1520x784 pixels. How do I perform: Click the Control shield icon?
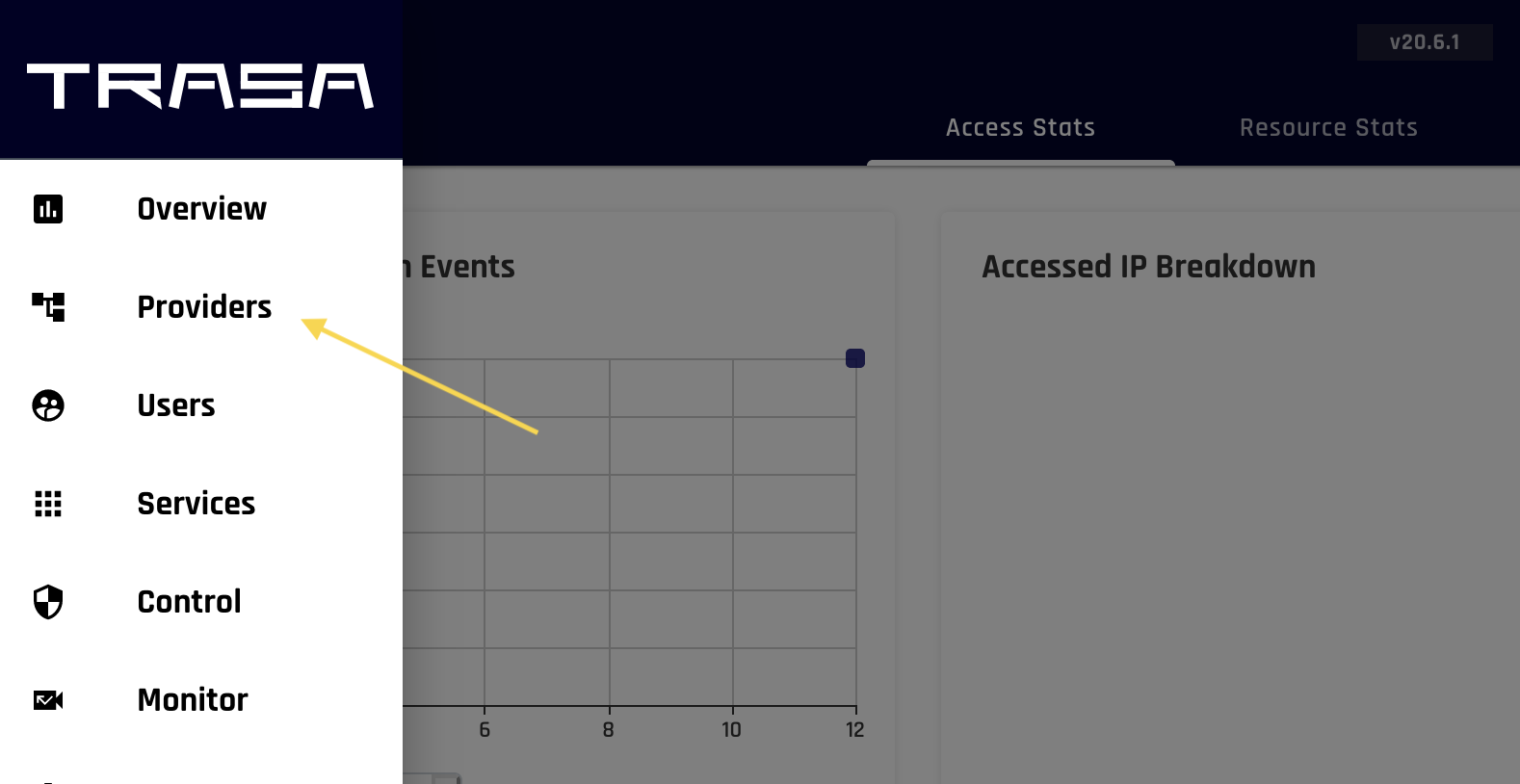click(x=48, y=602)
